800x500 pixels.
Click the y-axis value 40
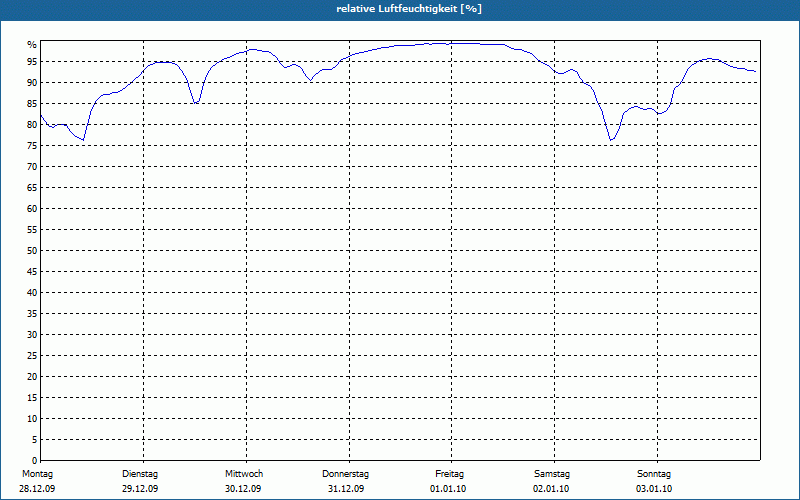pos(32,293)
